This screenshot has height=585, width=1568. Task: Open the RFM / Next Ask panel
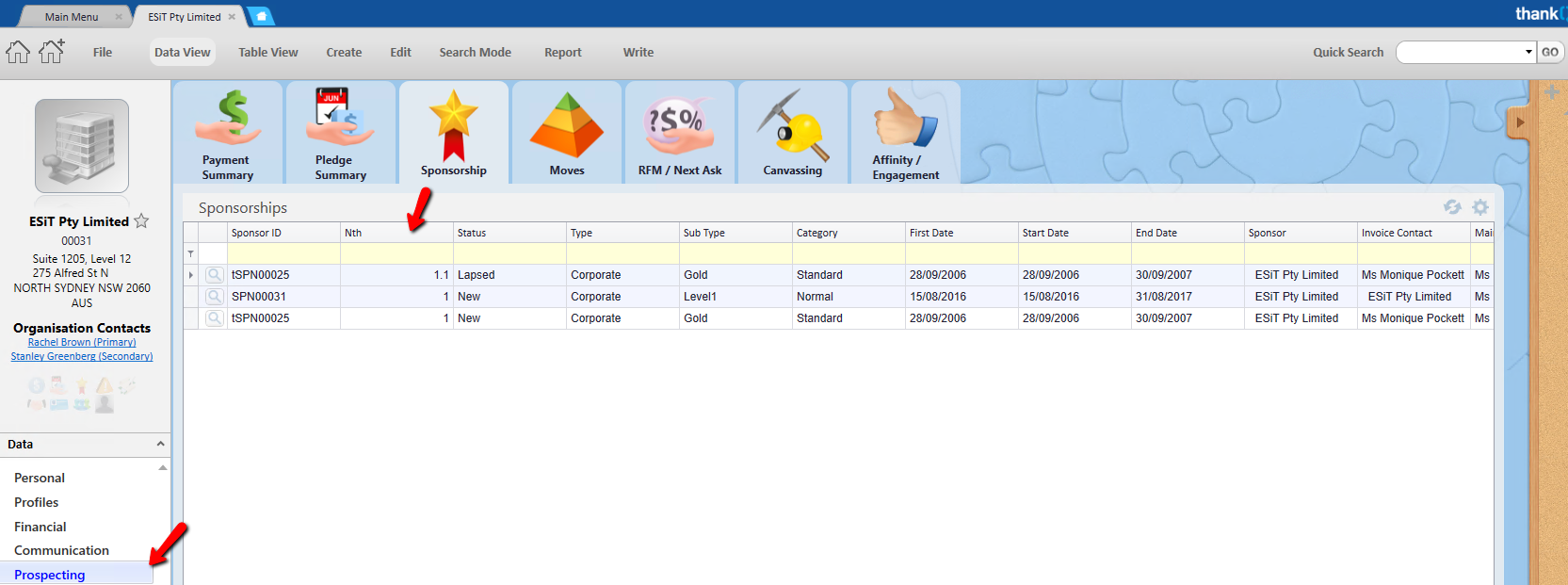pyautogui.click(x=679, y=133)
